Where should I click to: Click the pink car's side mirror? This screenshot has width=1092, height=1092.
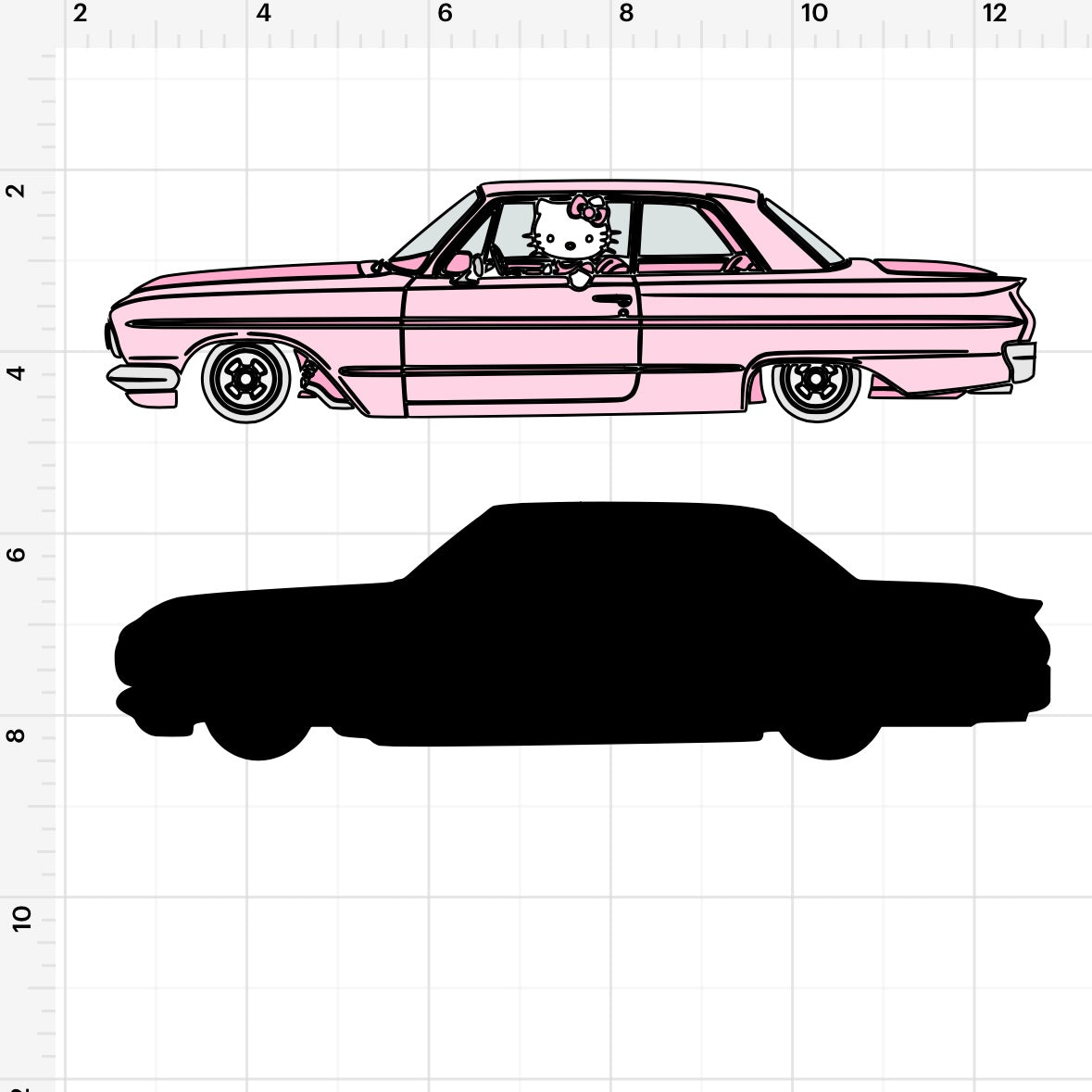(458, 264)
